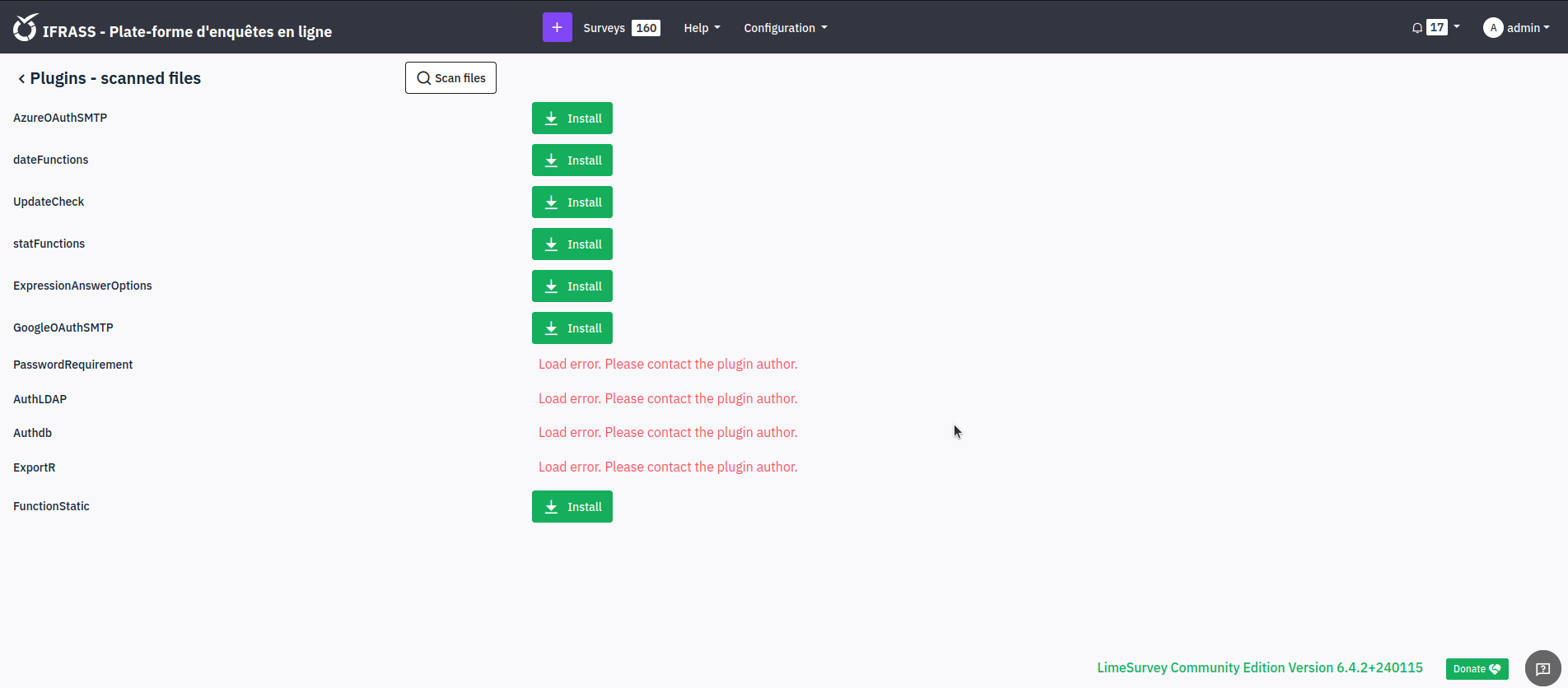The height and width of the screenshot is (688, 1568).
Task: Click the IFRASS site title link
Action: click(x=187, y=31)
